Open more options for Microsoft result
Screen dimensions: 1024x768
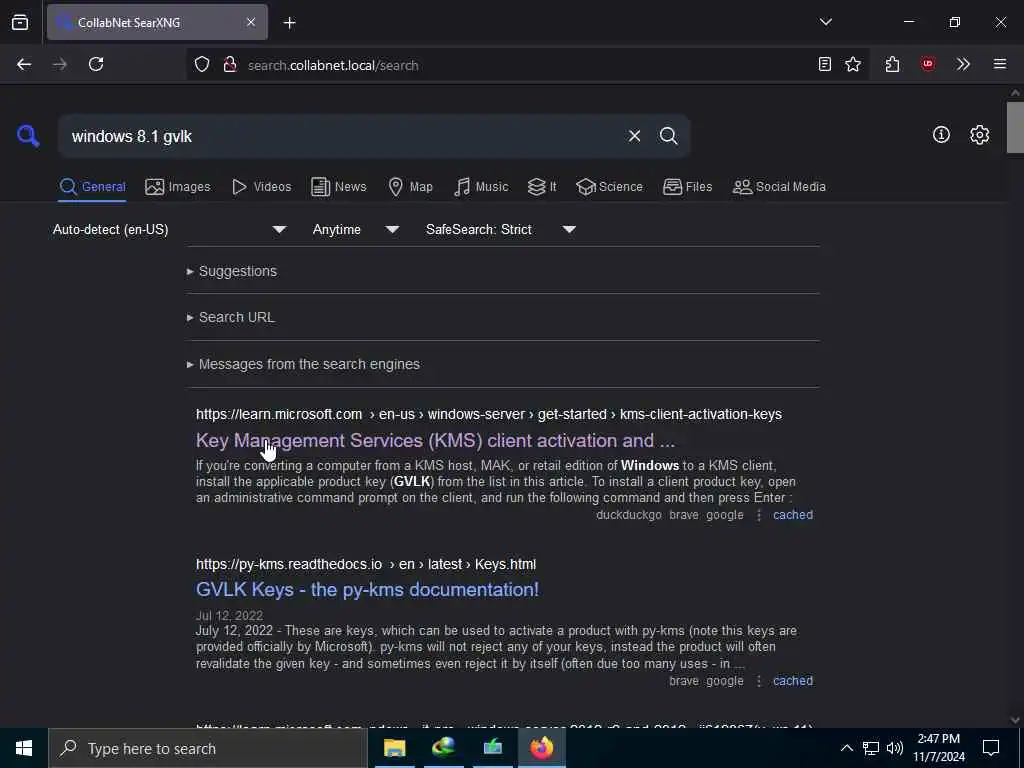pyautogui.click(x=758, y=515)
